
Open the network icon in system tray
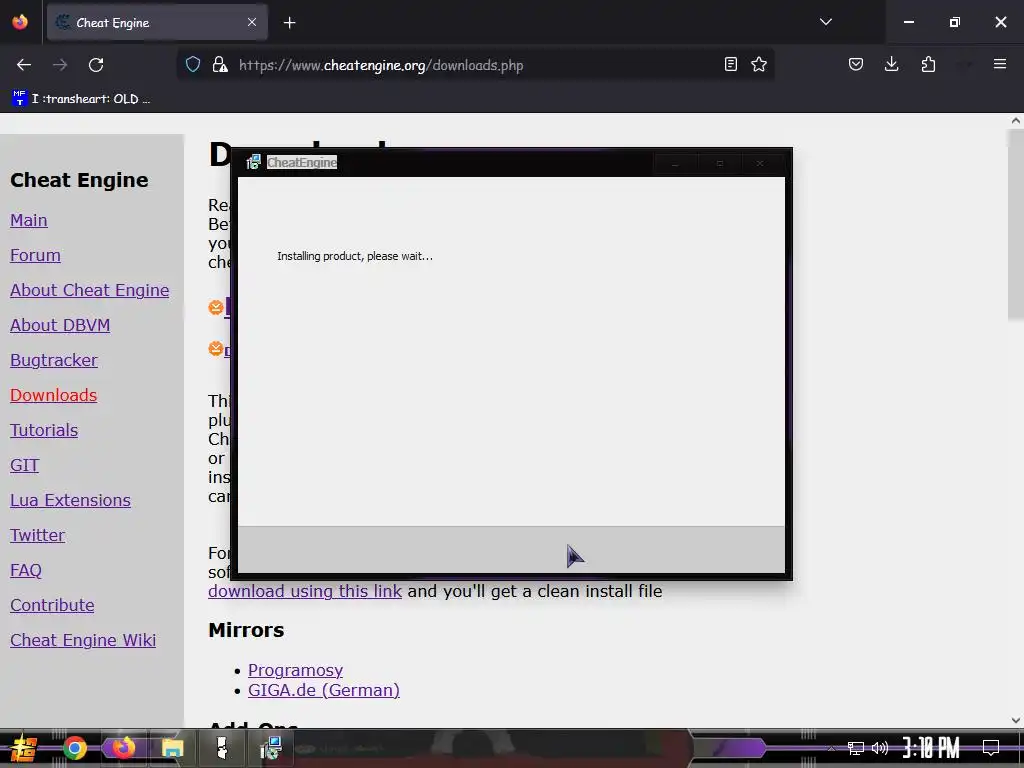point(856,748)
